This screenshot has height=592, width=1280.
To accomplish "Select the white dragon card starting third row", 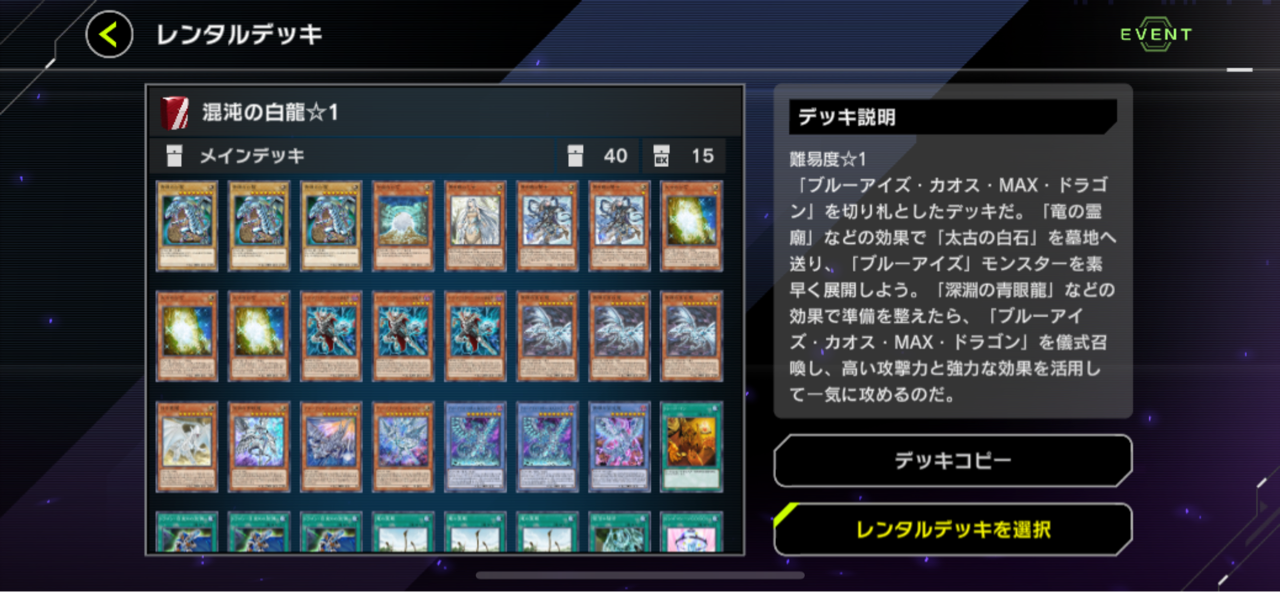I will tap(187, 446).
